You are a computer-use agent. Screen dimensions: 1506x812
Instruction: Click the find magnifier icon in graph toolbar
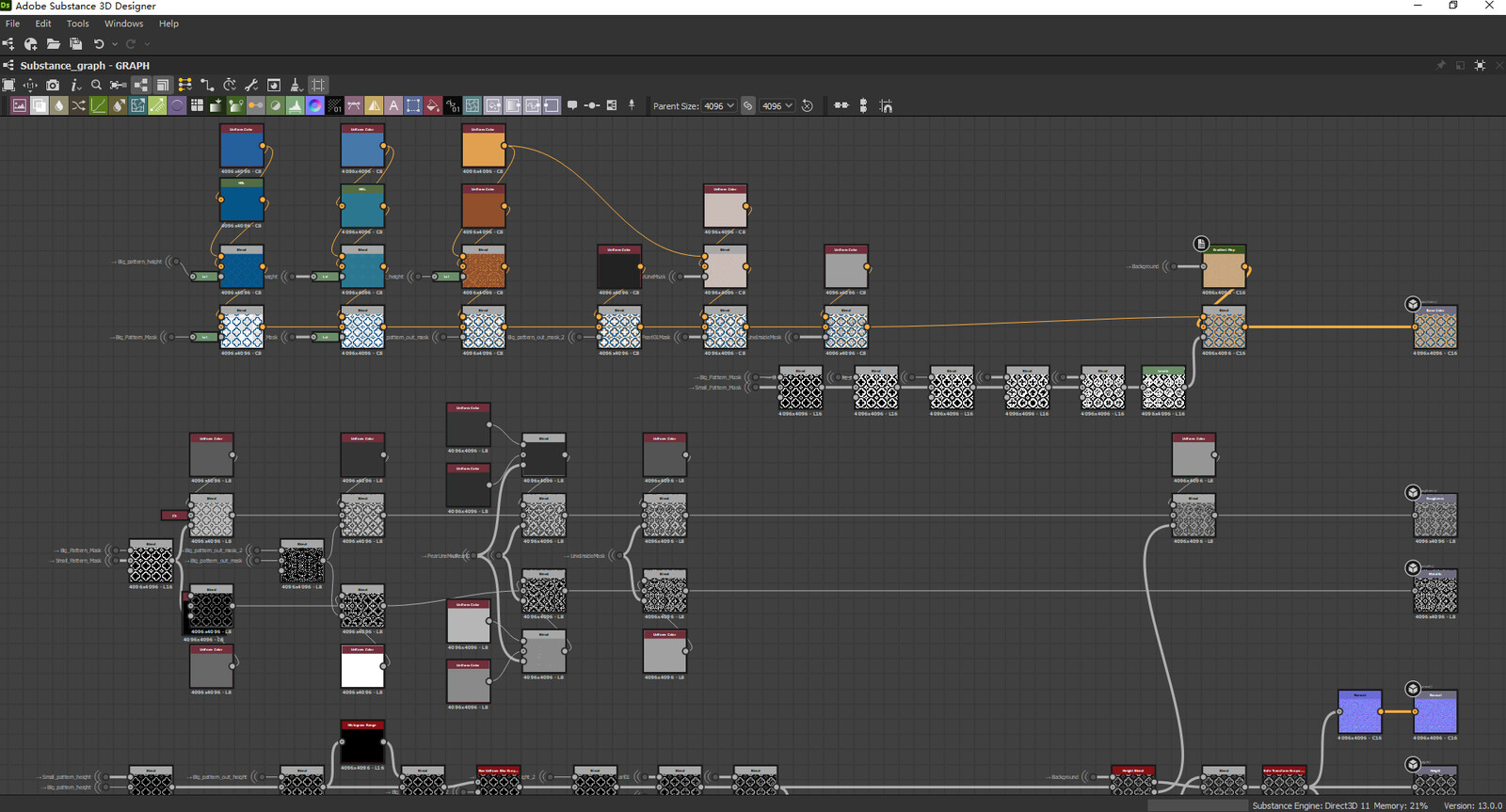96,85
